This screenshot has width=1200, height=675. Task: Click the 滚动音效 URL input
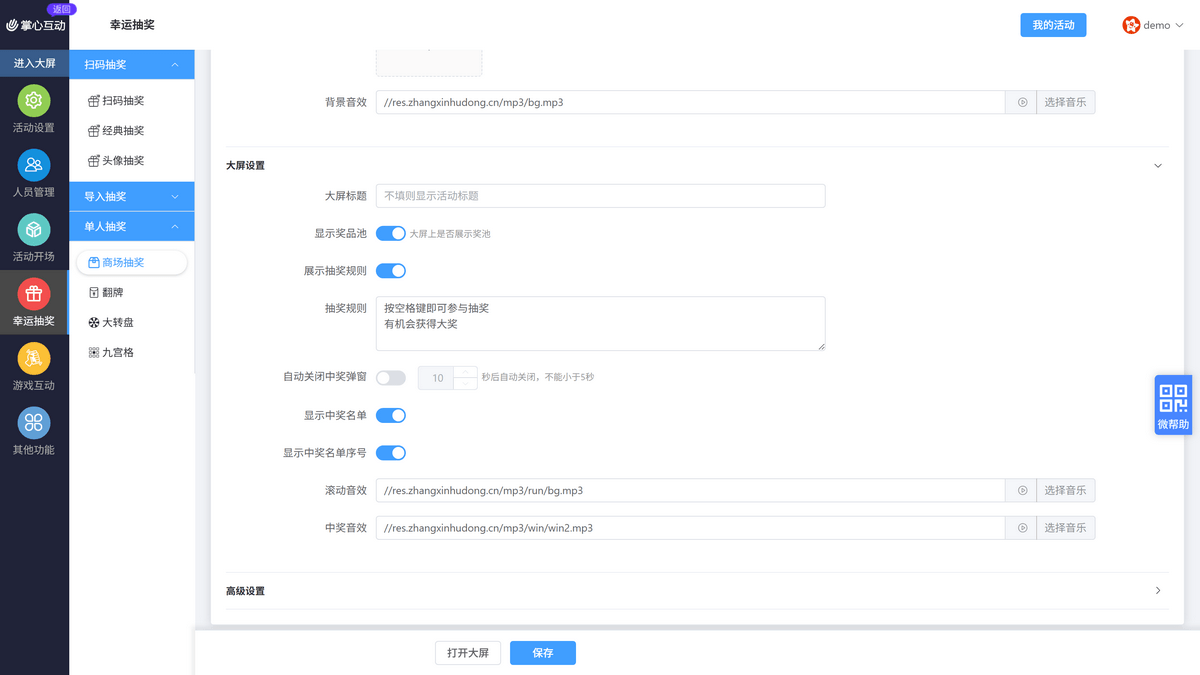click(691, 490)
